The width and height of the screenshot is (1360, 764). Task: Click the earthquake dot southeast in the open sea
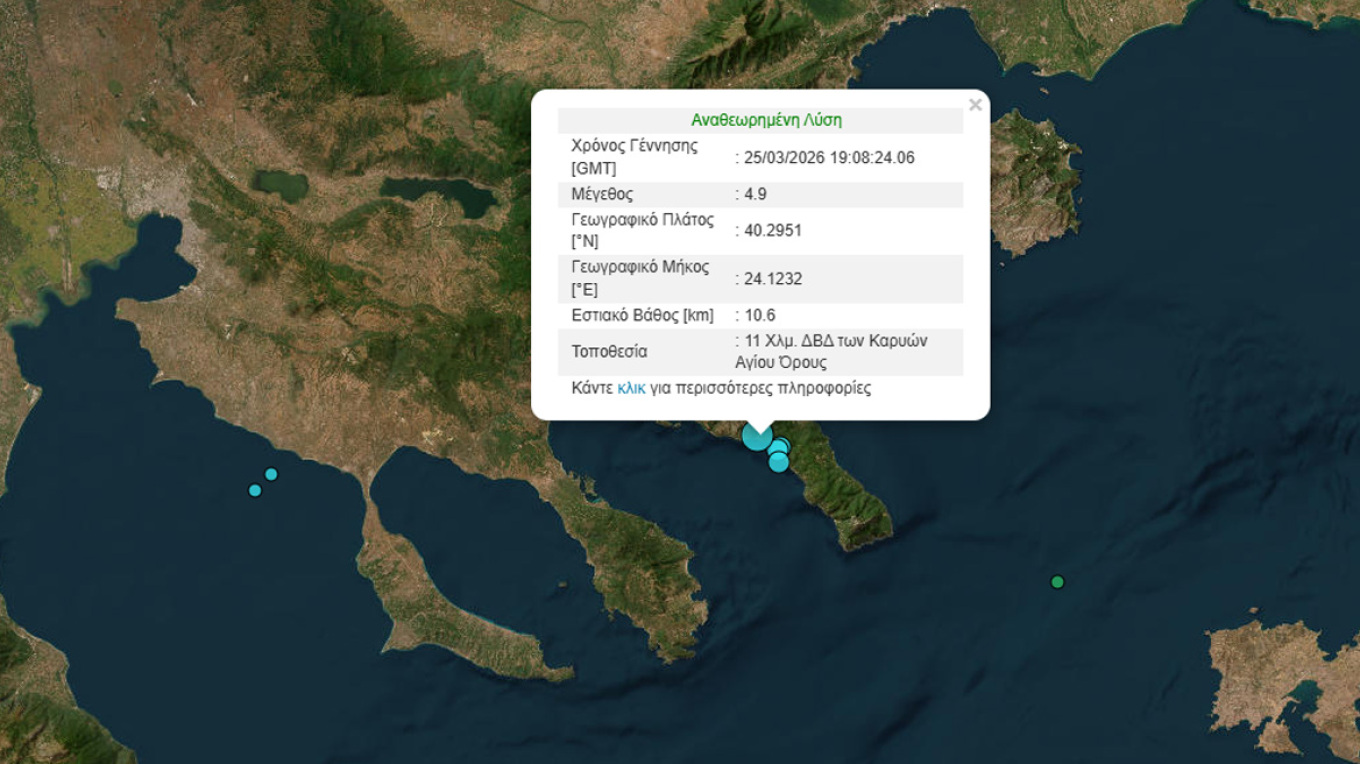pyautogui.click(x=1057, y=580)
